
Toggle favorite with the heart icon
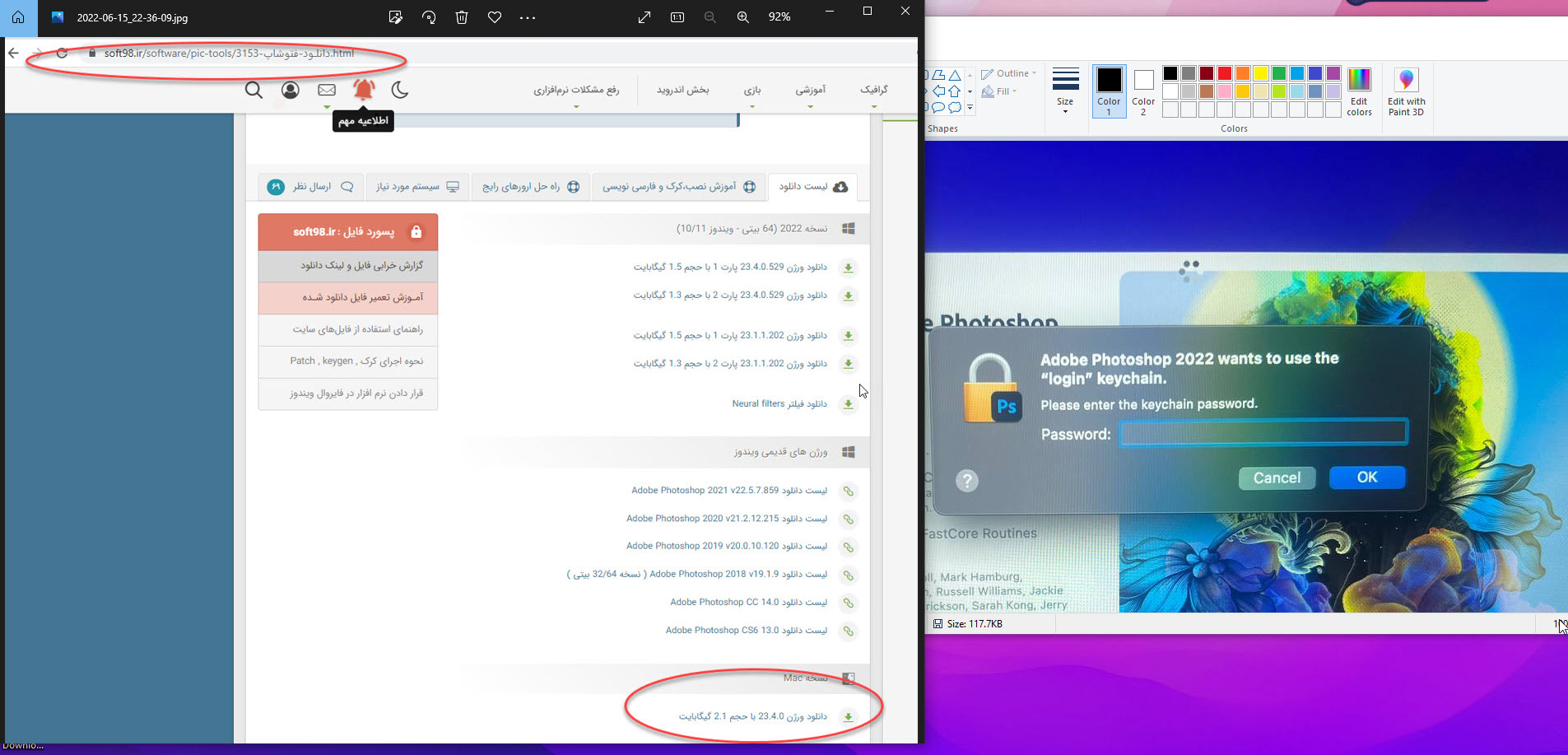pyautogui.click(x=495, y=17)
